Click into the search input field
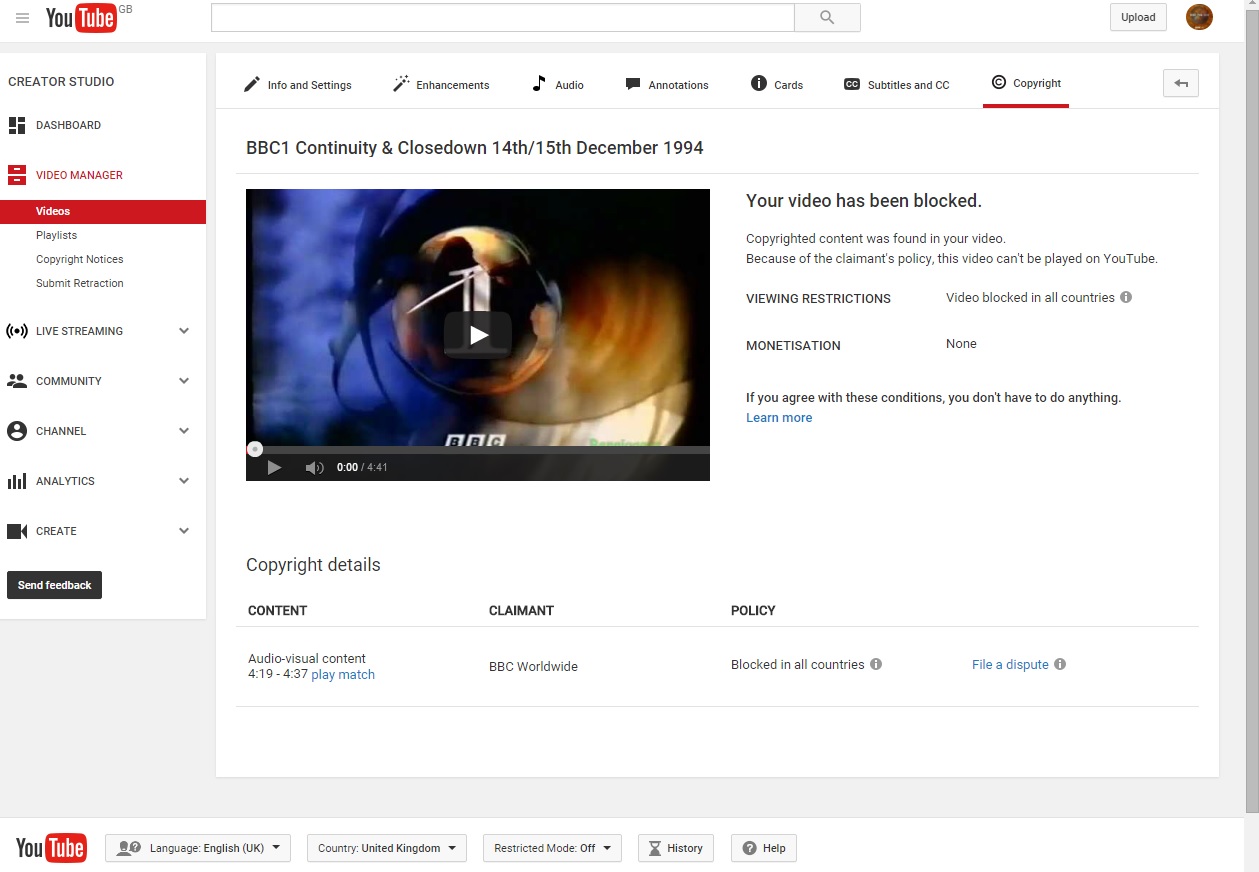This screenshot has width=1259, height=872. tap(502, 17)
